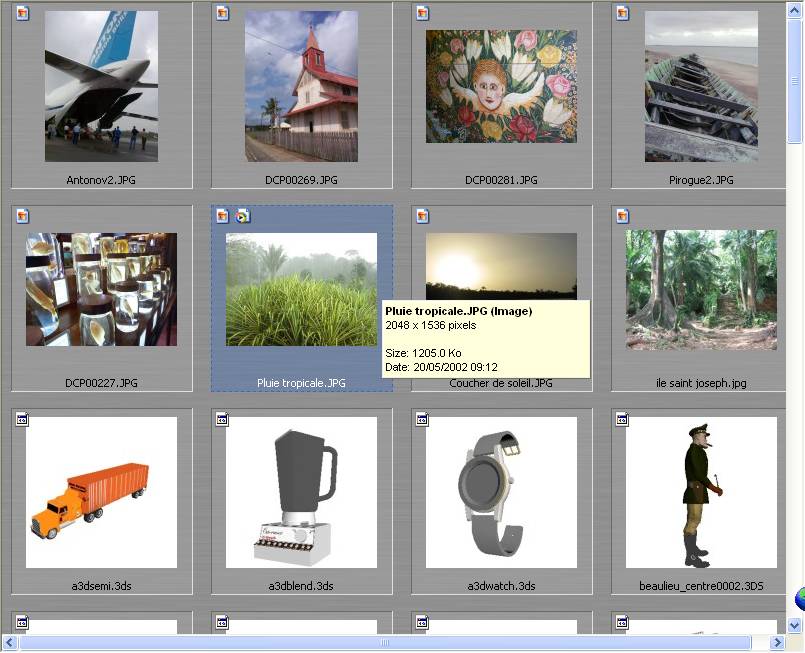Click the image-type icon above the Coucher de soleil.JPG thumbnail
The image size is (805, 653).
(423, 216)
